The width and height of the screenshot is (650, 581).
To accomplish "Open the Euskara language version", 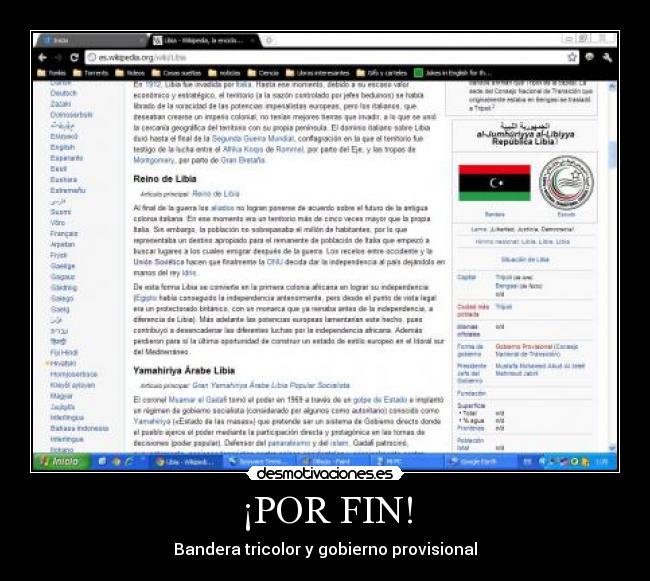I will click(x=63, y=179).
